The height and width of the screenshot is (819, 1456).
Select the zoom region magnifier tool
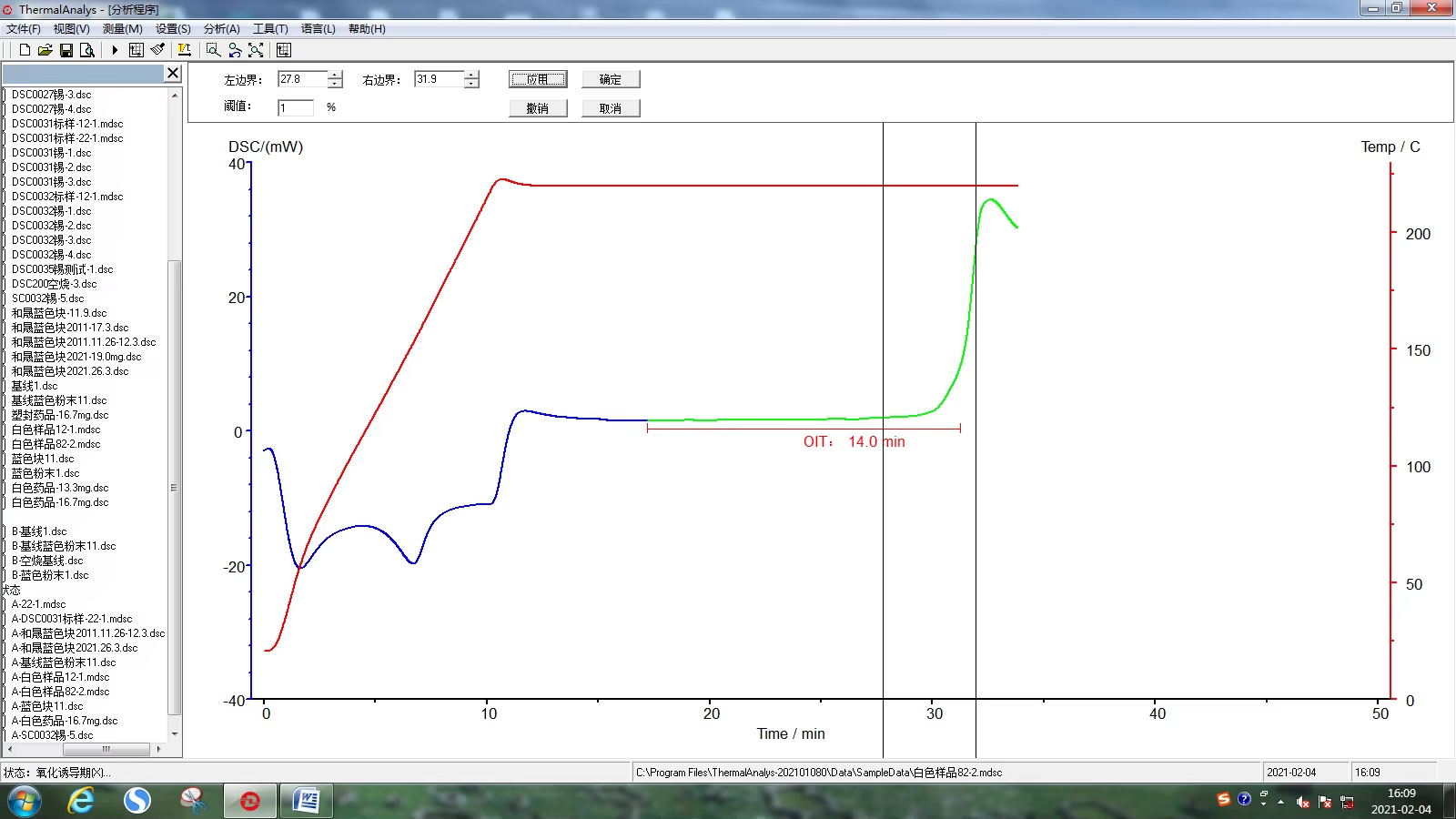213,50
